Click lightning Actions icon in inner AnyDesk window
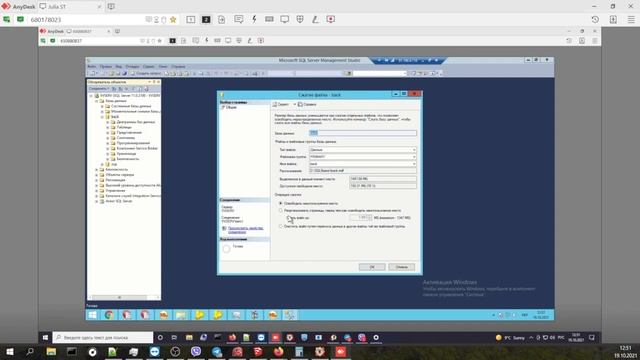This screenshot has height=360, width=640. pos(207,40)
